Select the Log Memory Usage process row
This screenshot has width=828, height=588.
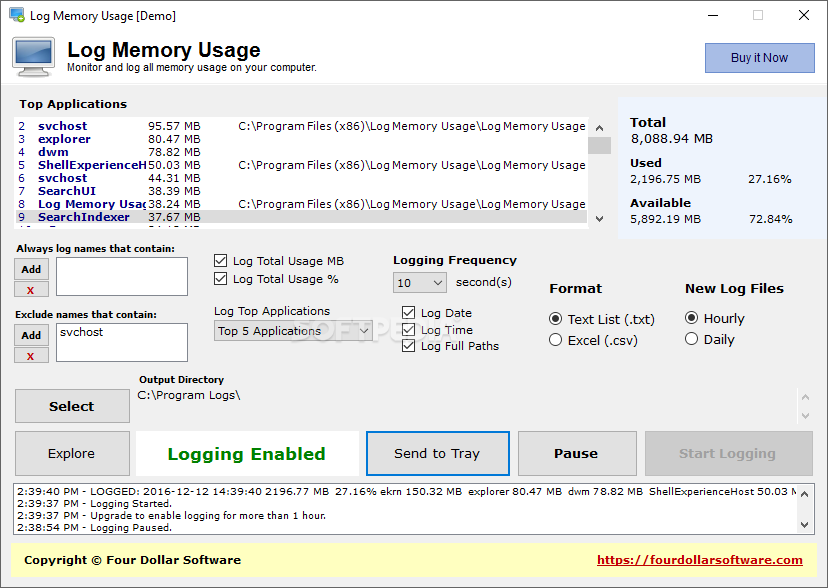[301, 204]
